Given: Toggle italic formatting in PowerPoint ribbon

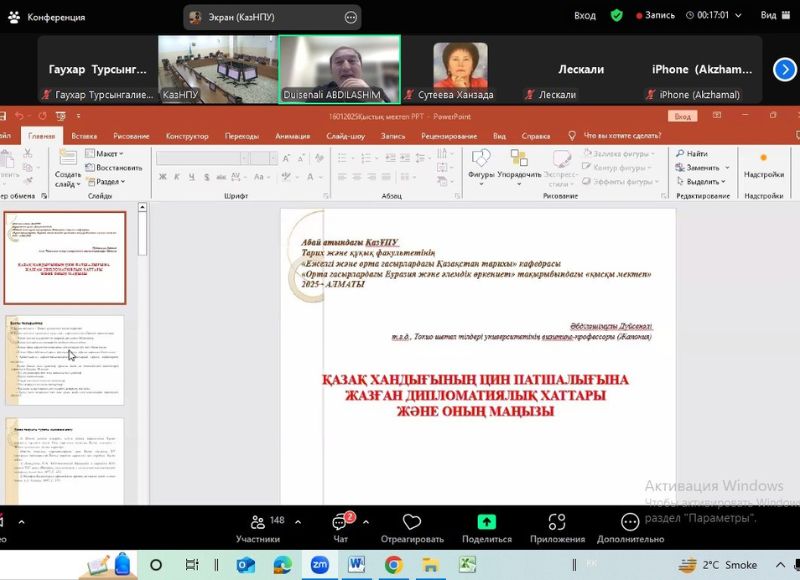Looking at the screenshot, I should [177, 177].
